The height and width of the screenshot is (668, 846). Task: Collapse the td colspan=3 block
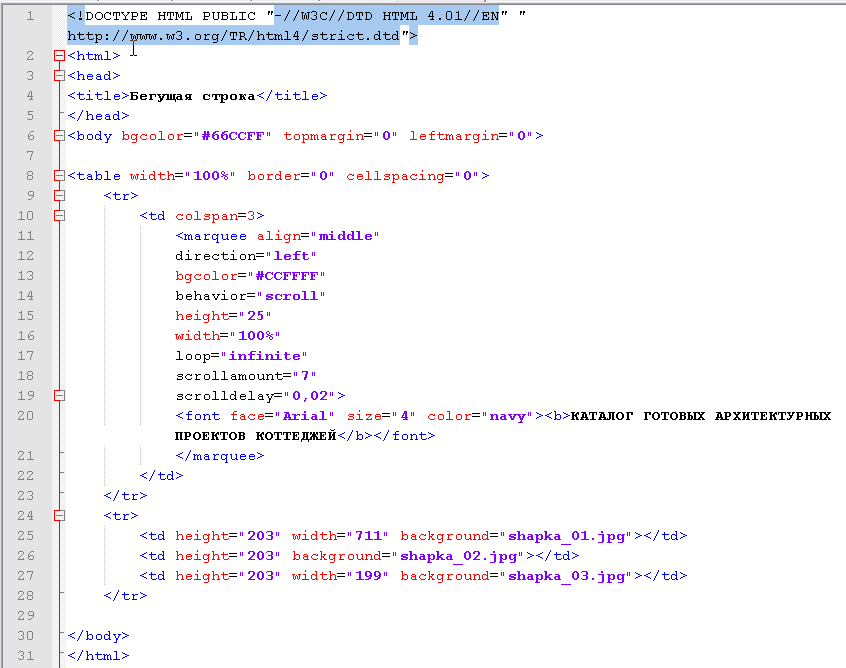[59, 216]
